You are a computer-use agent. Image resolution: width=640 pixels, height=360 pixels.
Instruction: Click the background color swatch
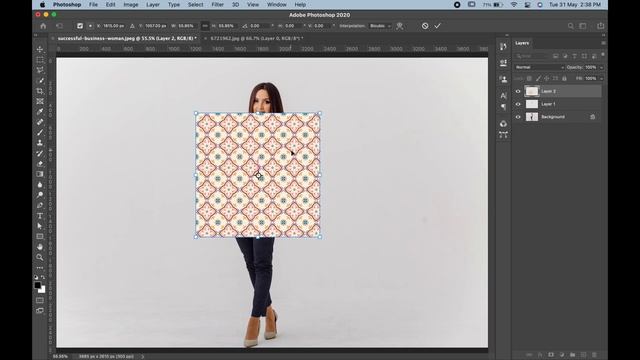coord(42,290)
